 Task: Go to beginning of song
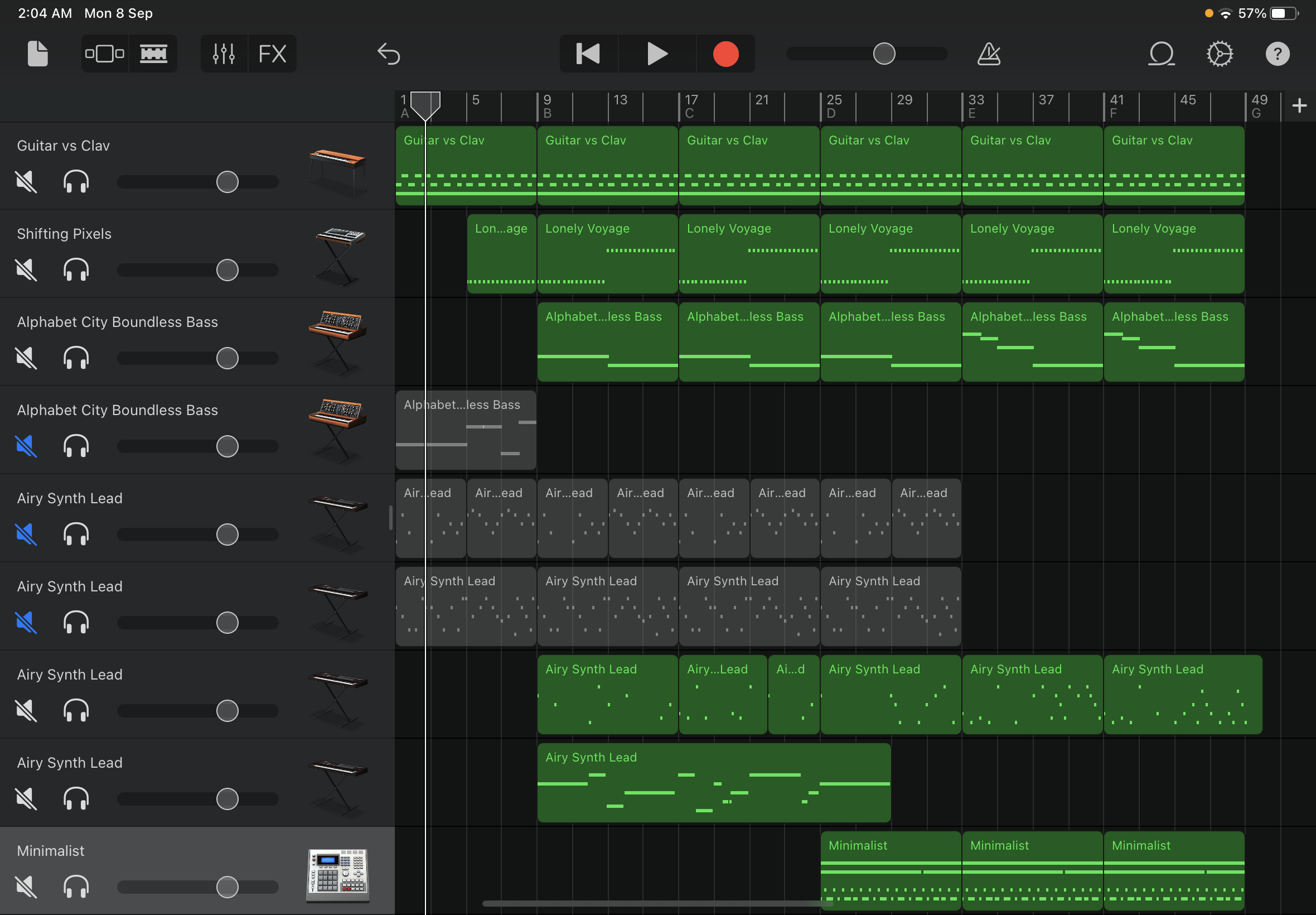pos(588,54)
